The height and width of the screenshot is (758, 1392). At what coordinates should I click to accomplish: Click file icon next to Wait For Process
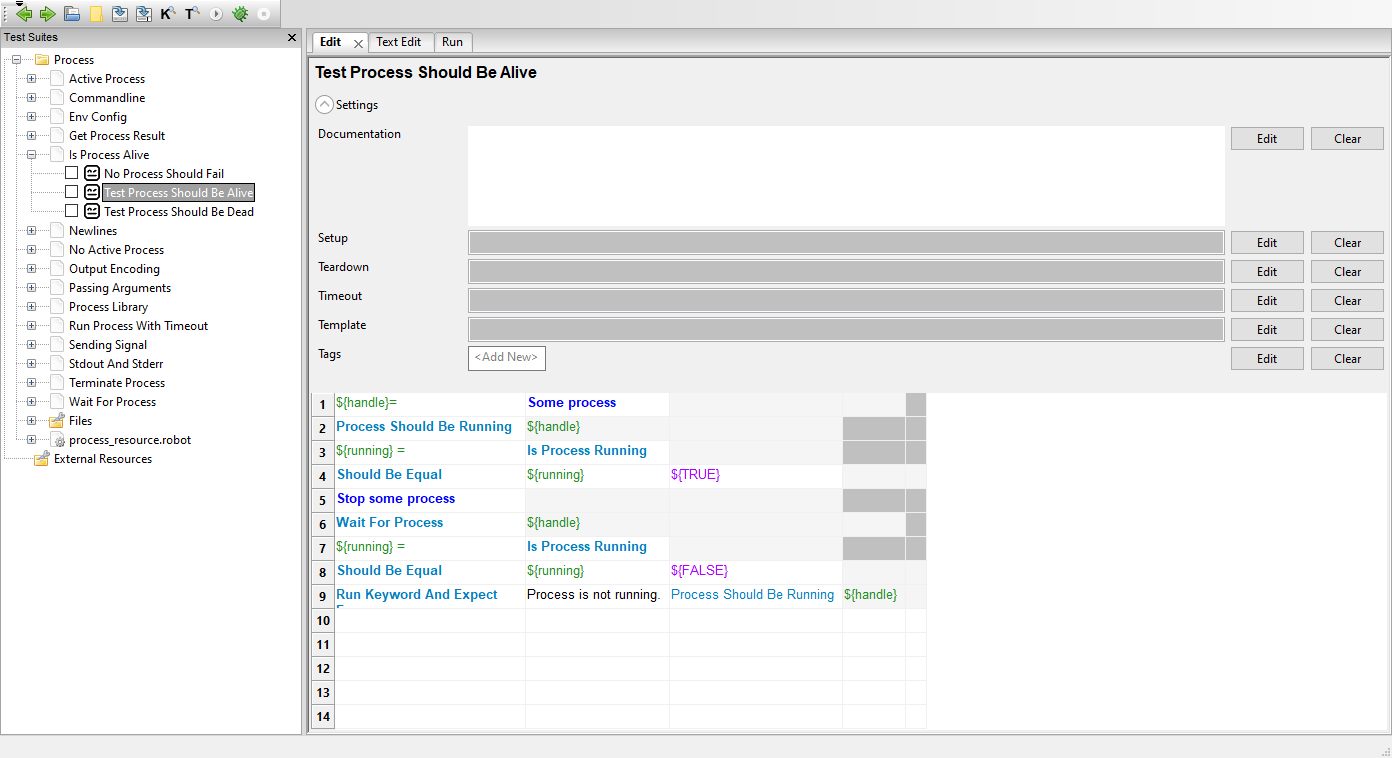coord(57,402)
